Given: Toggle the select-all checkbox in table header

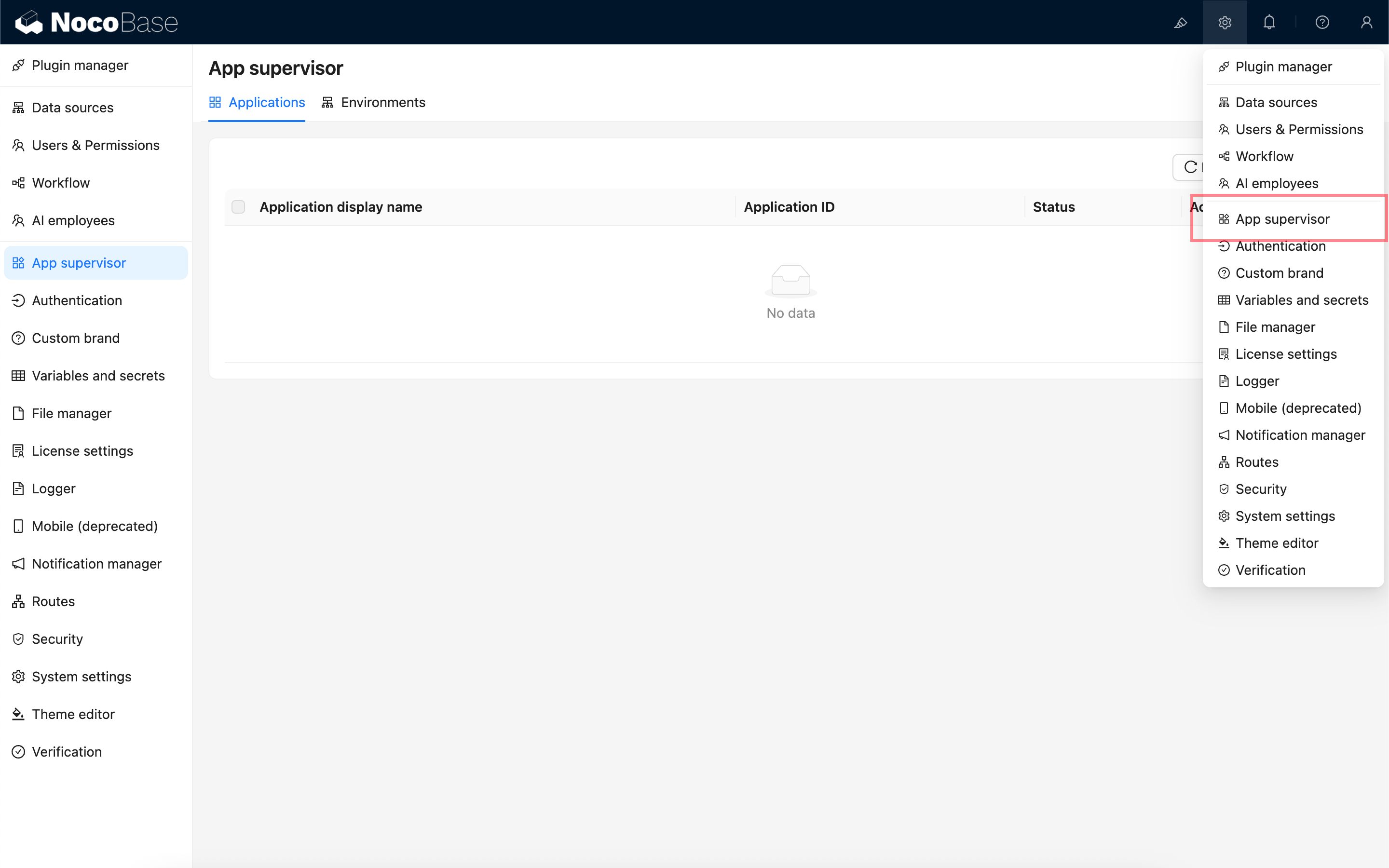Looking at the screenshot, I should 238,207.
